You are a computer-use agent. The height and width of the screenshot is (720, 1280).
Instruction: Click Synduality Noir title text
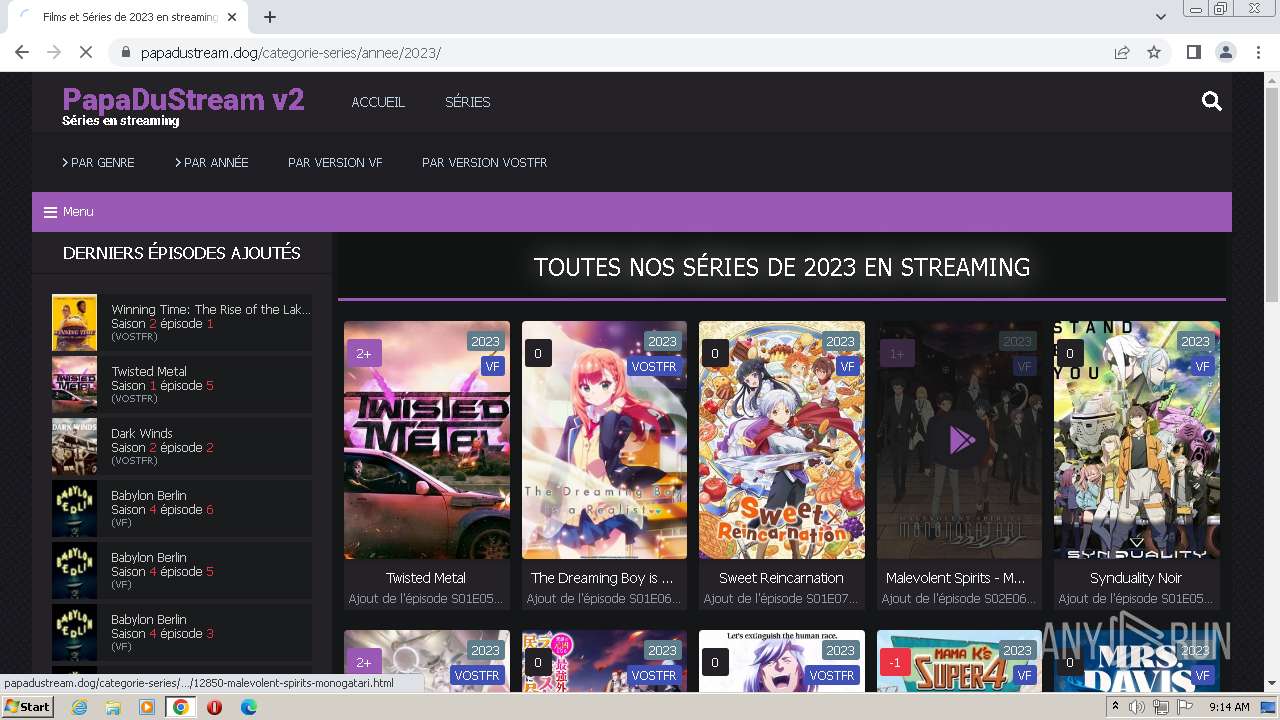[x=1136, y=578]
